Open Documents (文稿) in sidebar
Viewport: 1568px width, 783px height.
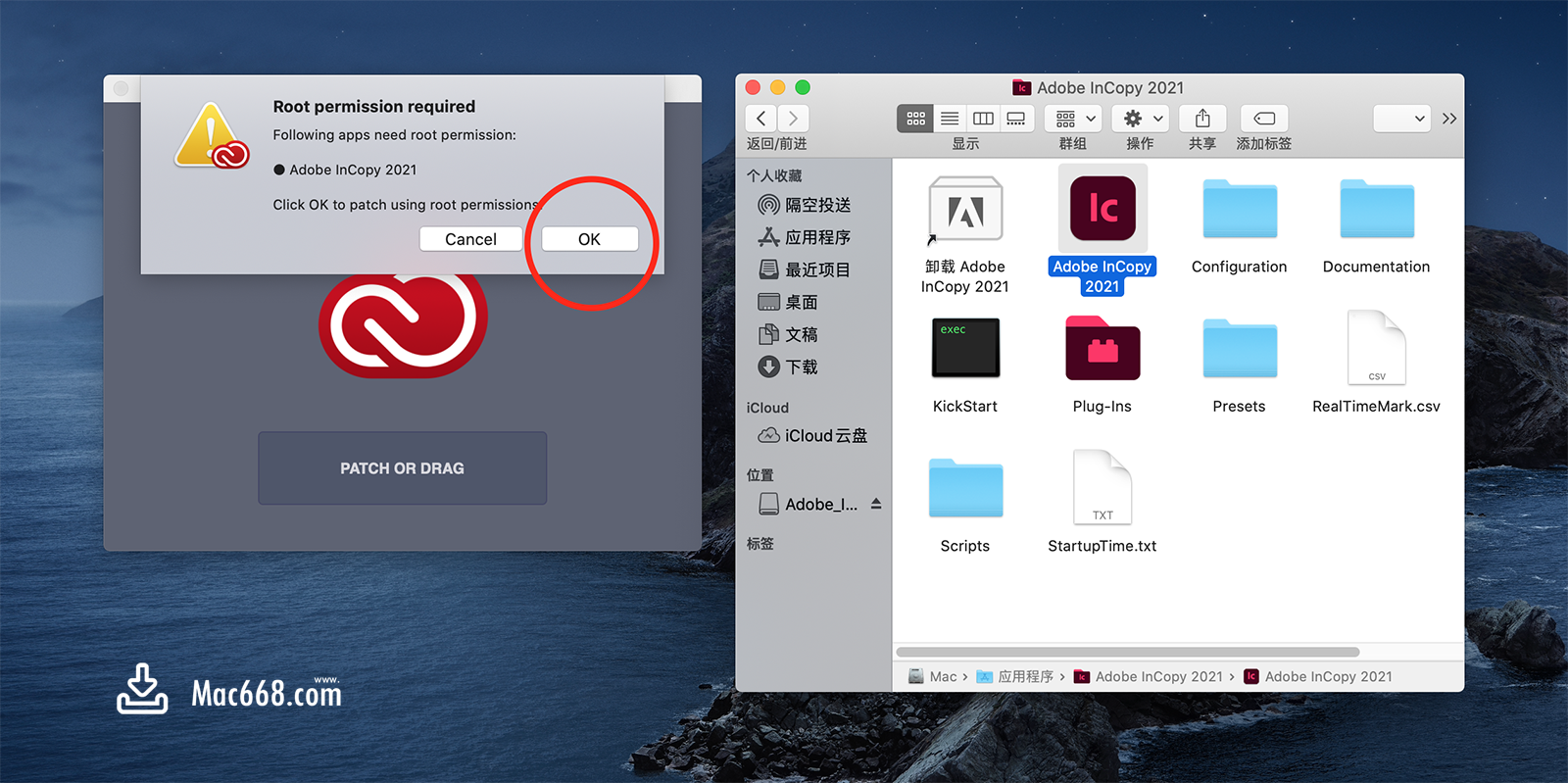(x=789, y=334)
